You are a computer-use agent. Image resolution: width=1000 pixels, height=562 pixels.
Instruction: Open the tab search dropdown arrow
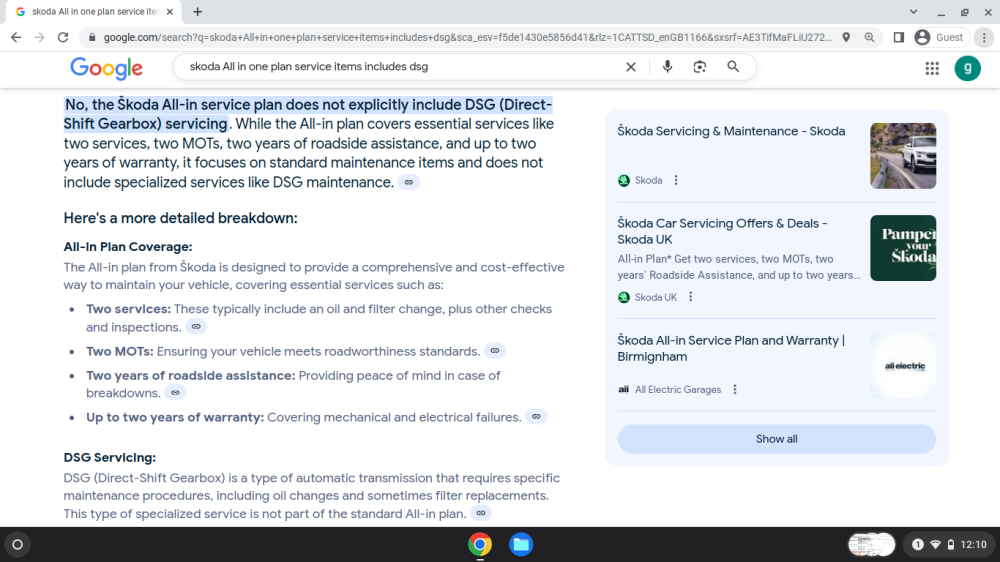[x=913, y=11]
